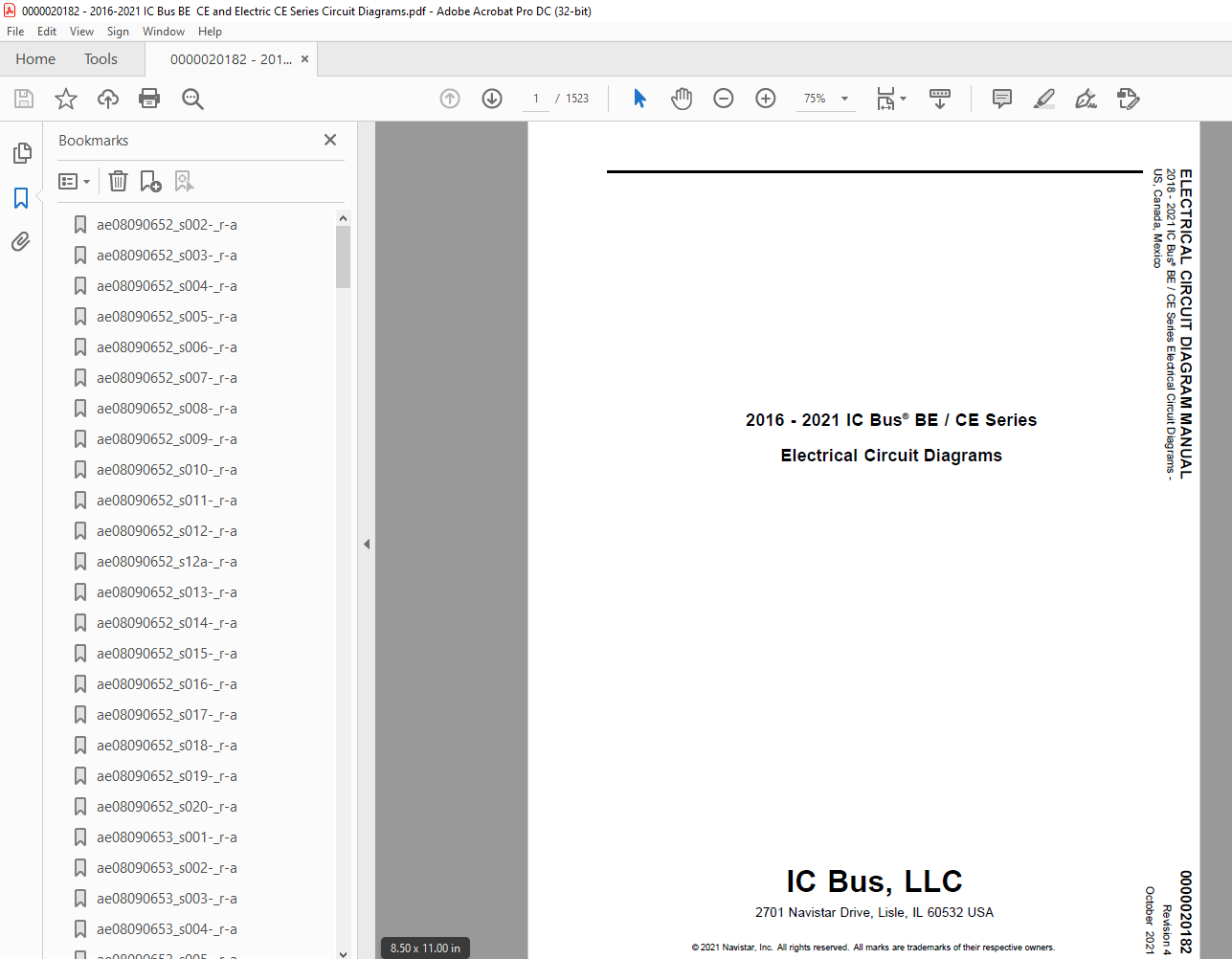Open bookmark ae08090652_s007-_r-a
Screen dimensions: 1232x959
coord(167,378)
